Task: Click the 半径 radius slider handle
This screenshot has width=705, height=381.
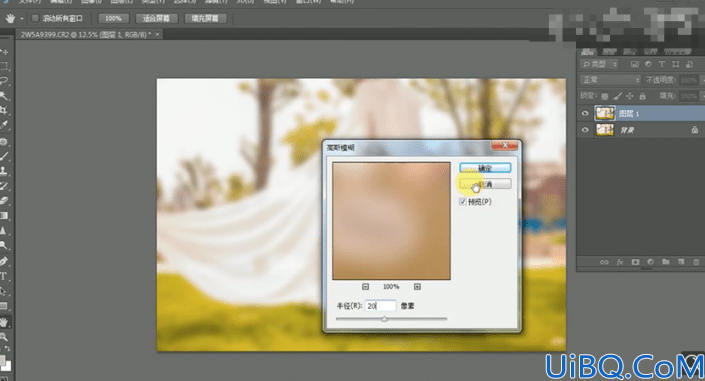Action: pyautogui.click(x=384, y=319)
